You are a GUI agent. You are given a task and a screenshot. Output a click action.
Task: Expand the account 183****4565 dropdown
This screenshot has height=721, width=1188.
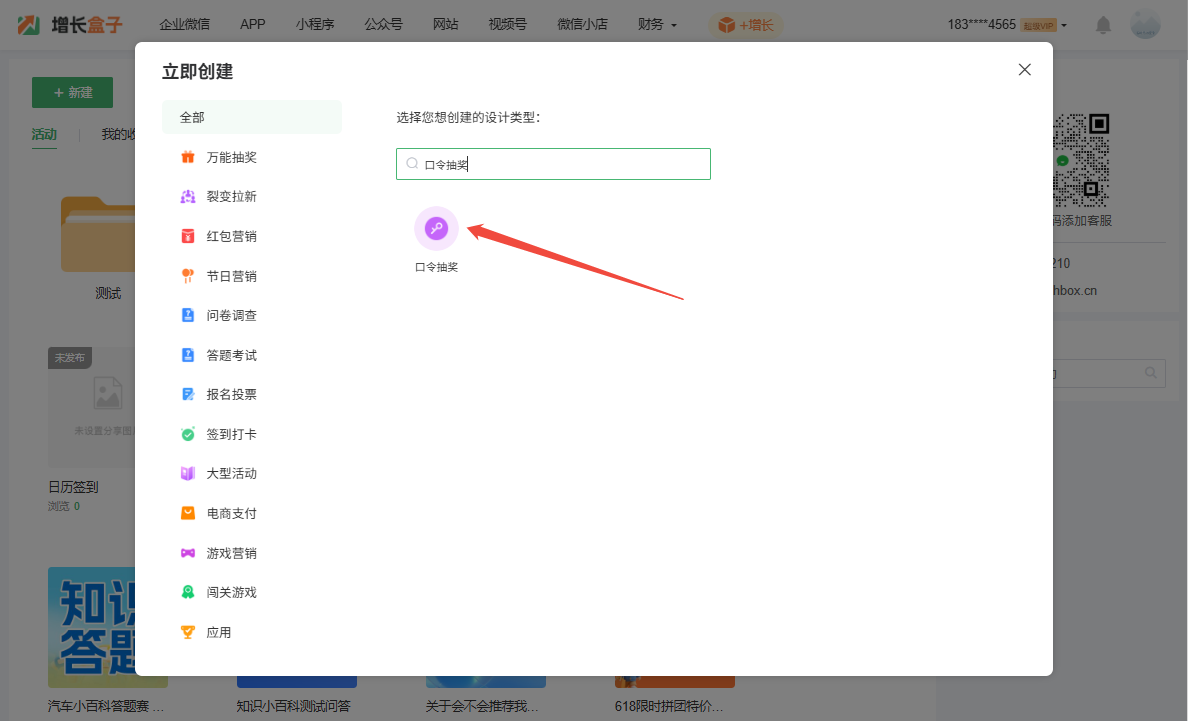tap(1007, 25)
